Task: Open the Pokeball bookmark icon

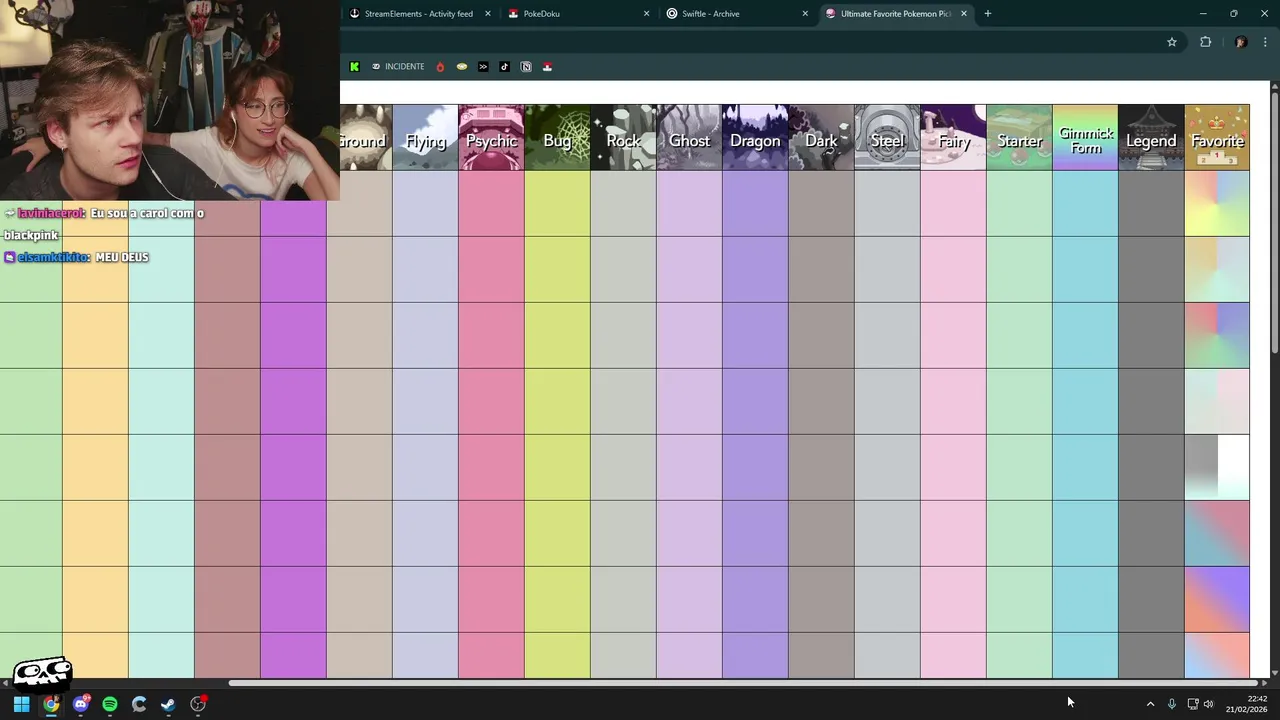Action: 547,67
